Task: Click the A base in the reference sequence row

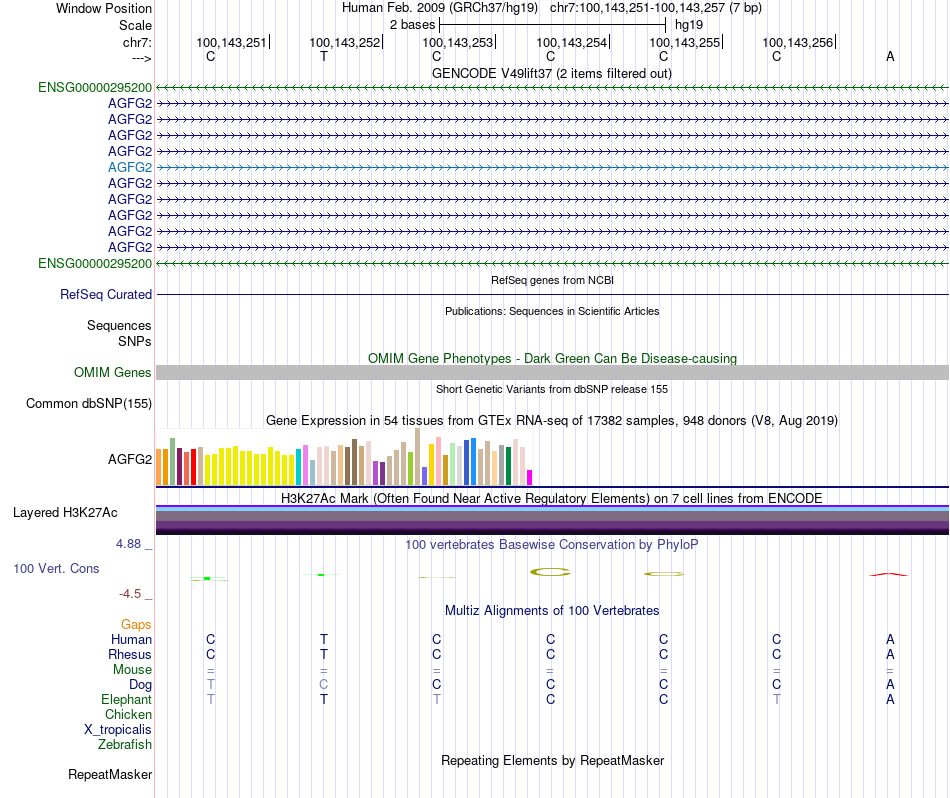Action: (x=890, y=56)
